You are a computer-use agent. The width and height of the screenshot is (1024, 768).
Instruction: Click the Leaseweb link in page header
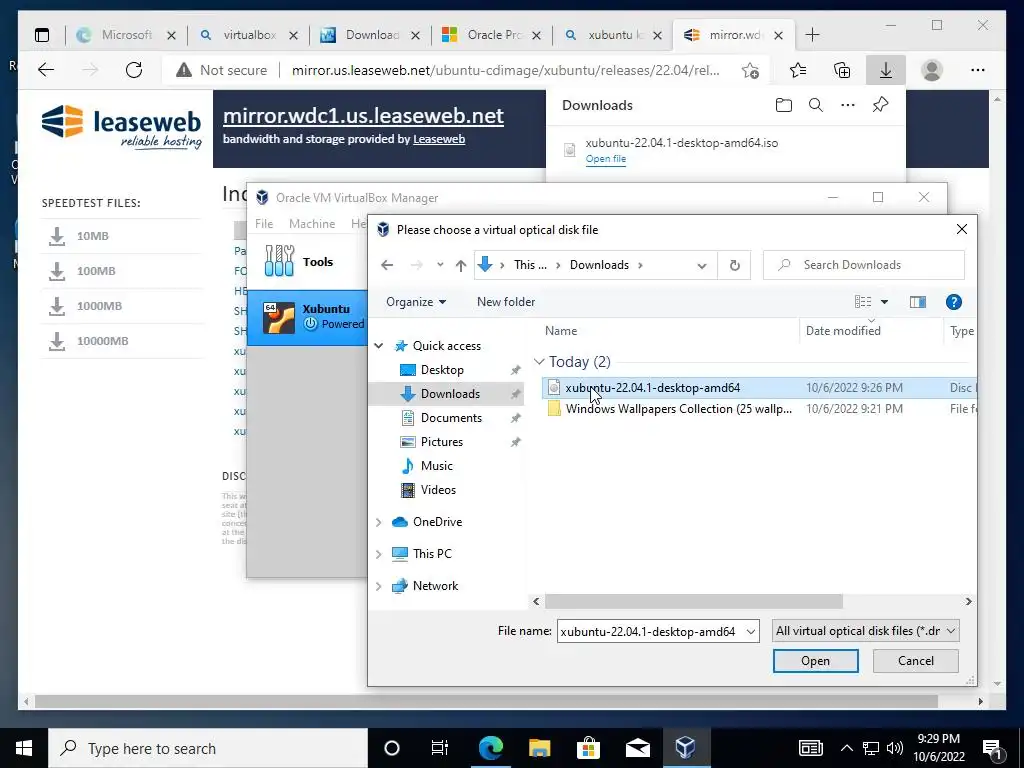(439, 139)
